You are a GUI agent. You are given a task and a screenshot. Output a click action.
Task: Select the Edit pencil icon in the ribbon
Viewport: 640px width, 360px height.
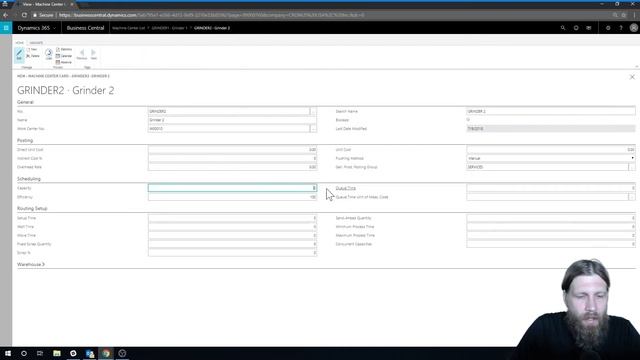pyautogui.click(x=19, y=54)
